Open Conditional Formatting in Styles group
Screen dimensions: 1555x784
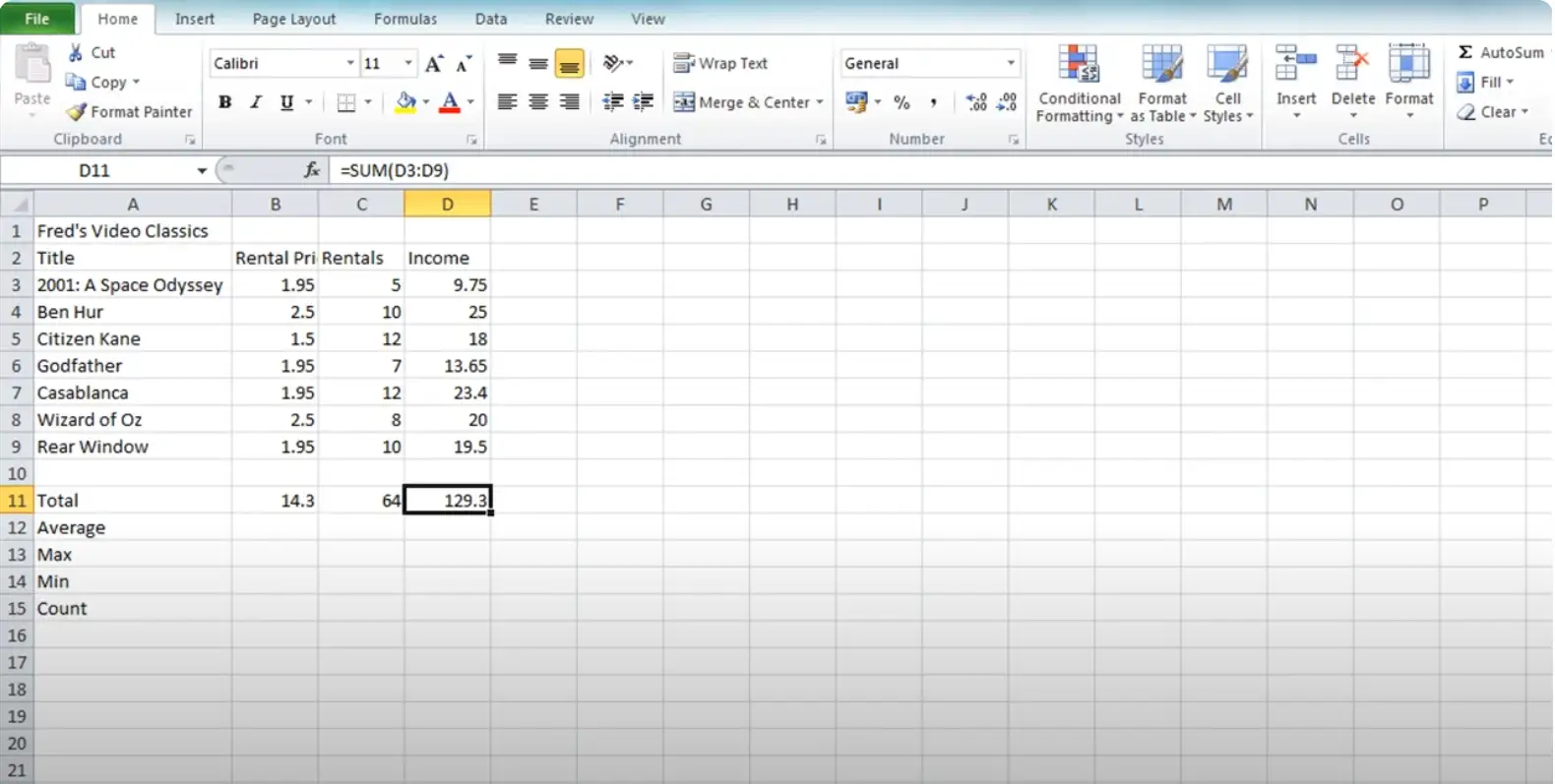pos(1079,85)
